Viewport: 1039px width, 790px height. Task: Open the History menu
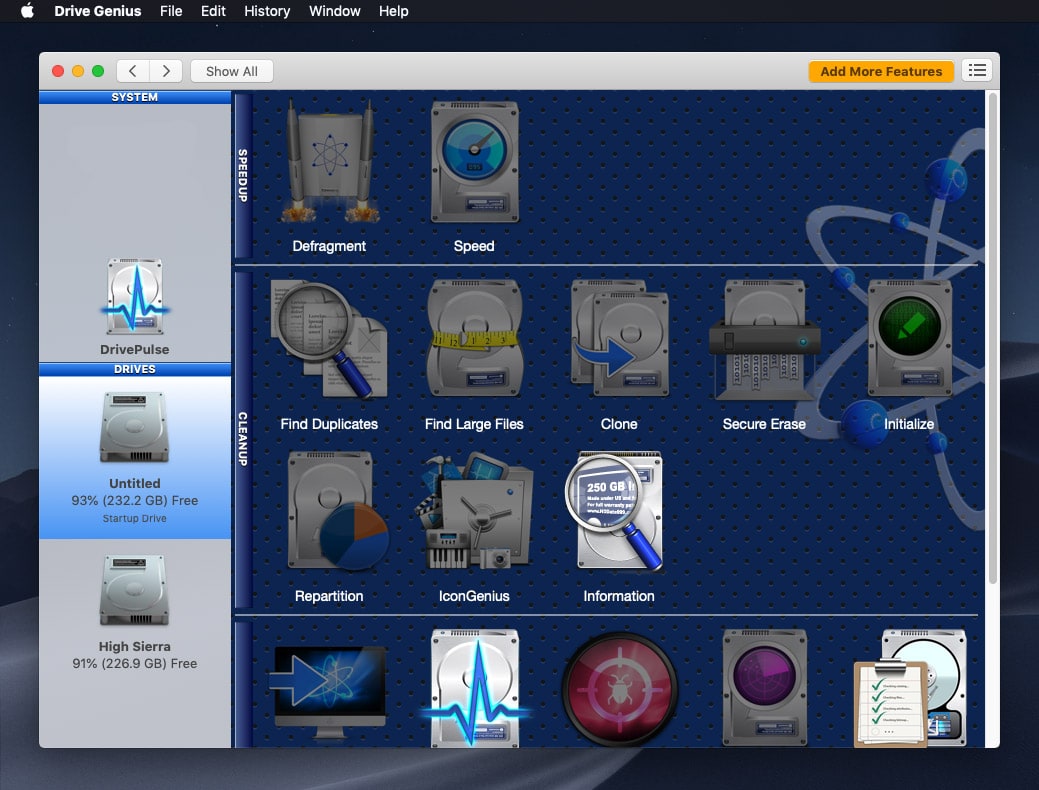point(267,11)
